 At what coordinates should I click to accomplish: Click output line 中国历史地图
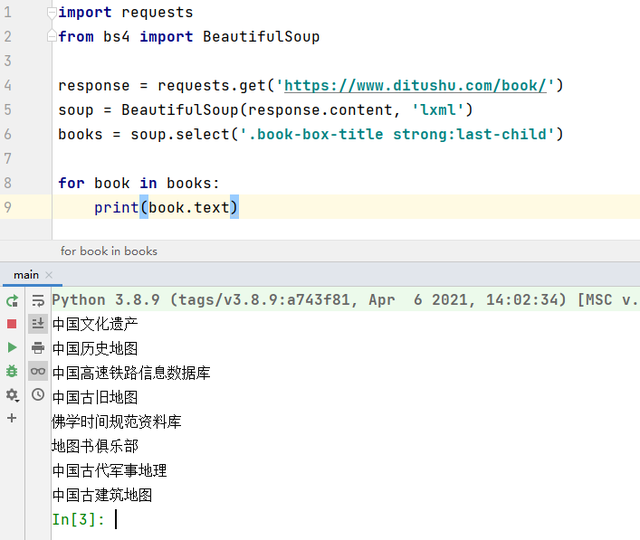(95, 349)
